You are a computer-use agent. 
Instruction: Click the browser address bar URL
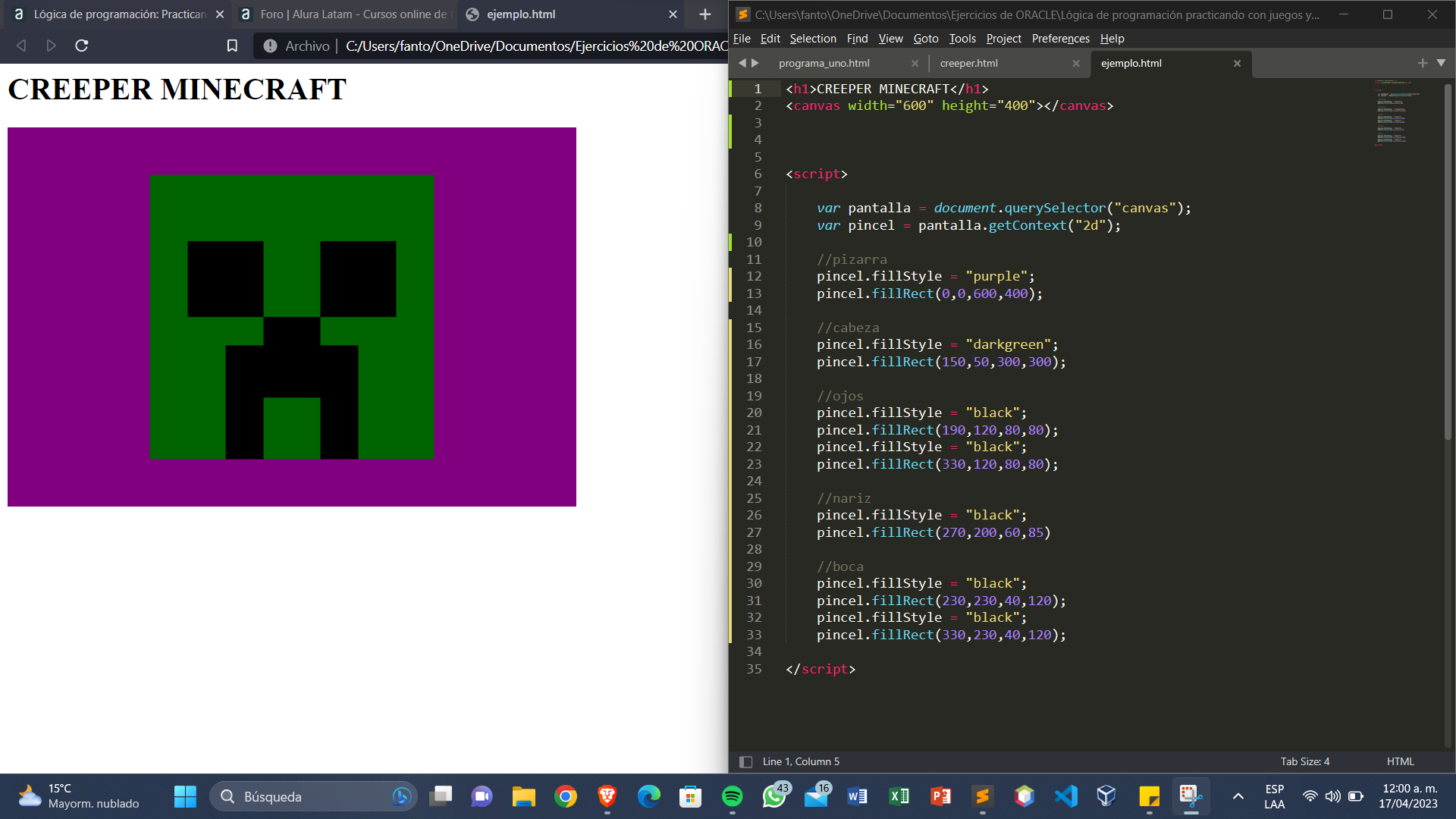(536, 46)
